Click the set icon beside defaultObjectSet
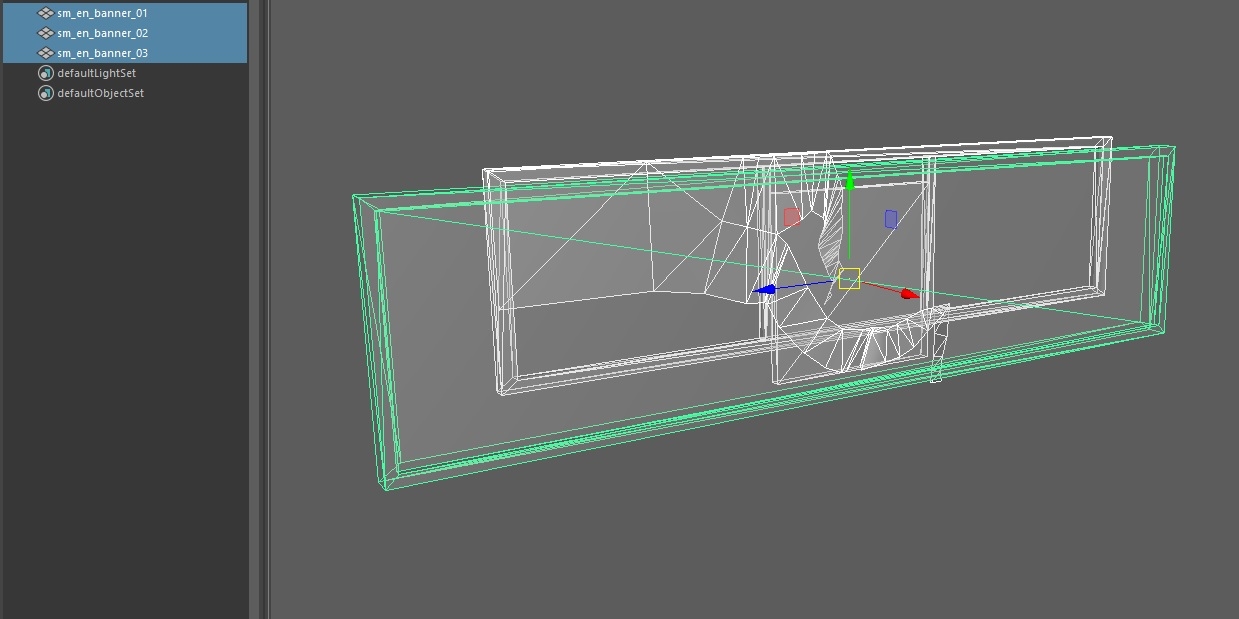 (x=45, y=92)
